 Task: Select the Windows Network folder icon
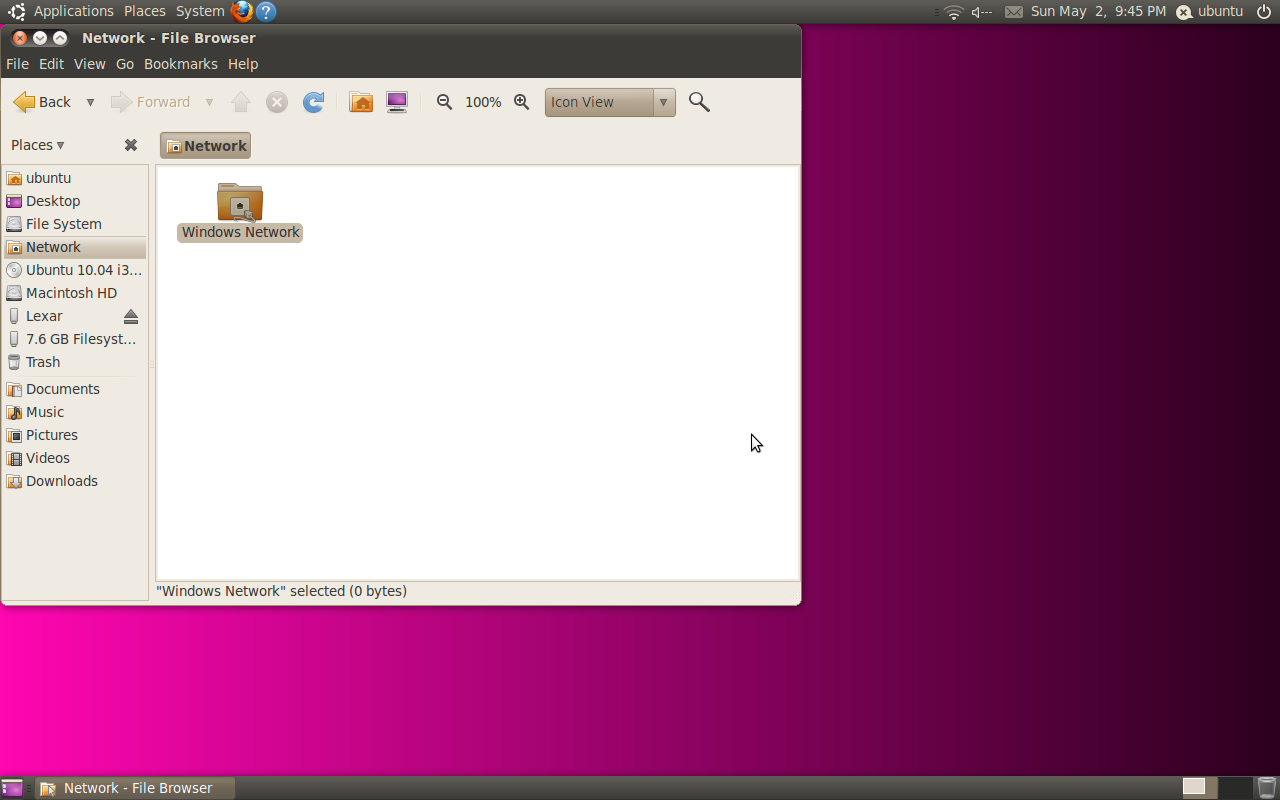(x=240, y=201)
